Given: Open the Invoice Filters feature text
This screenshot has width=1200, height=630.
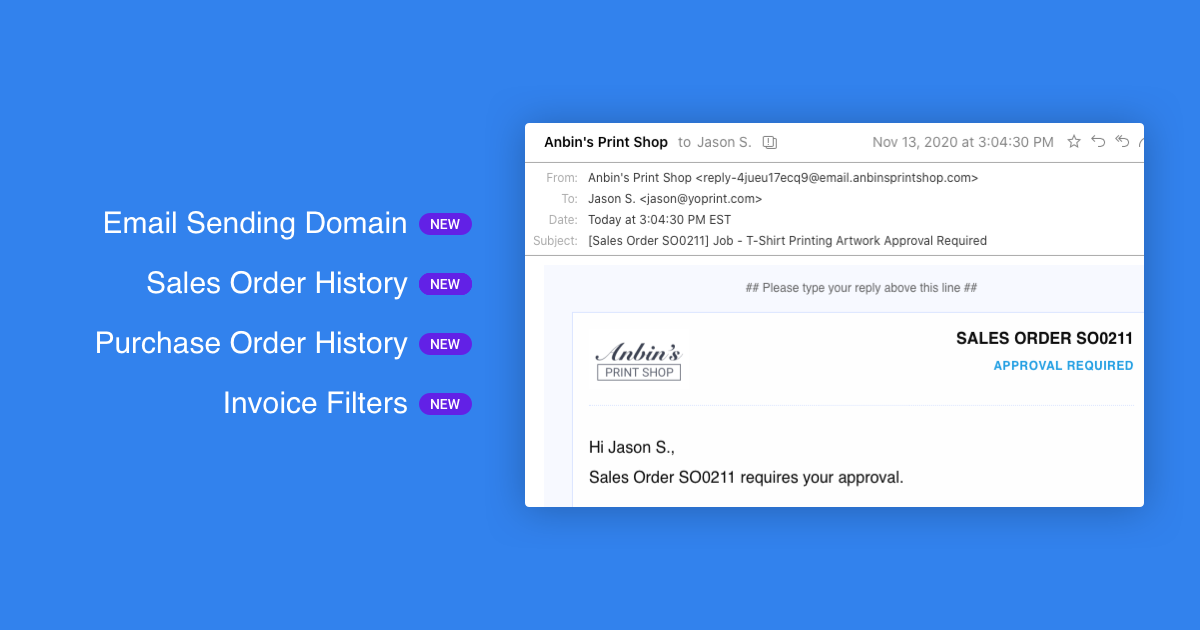Looking at the screenshot, I should tap(315, 403).
